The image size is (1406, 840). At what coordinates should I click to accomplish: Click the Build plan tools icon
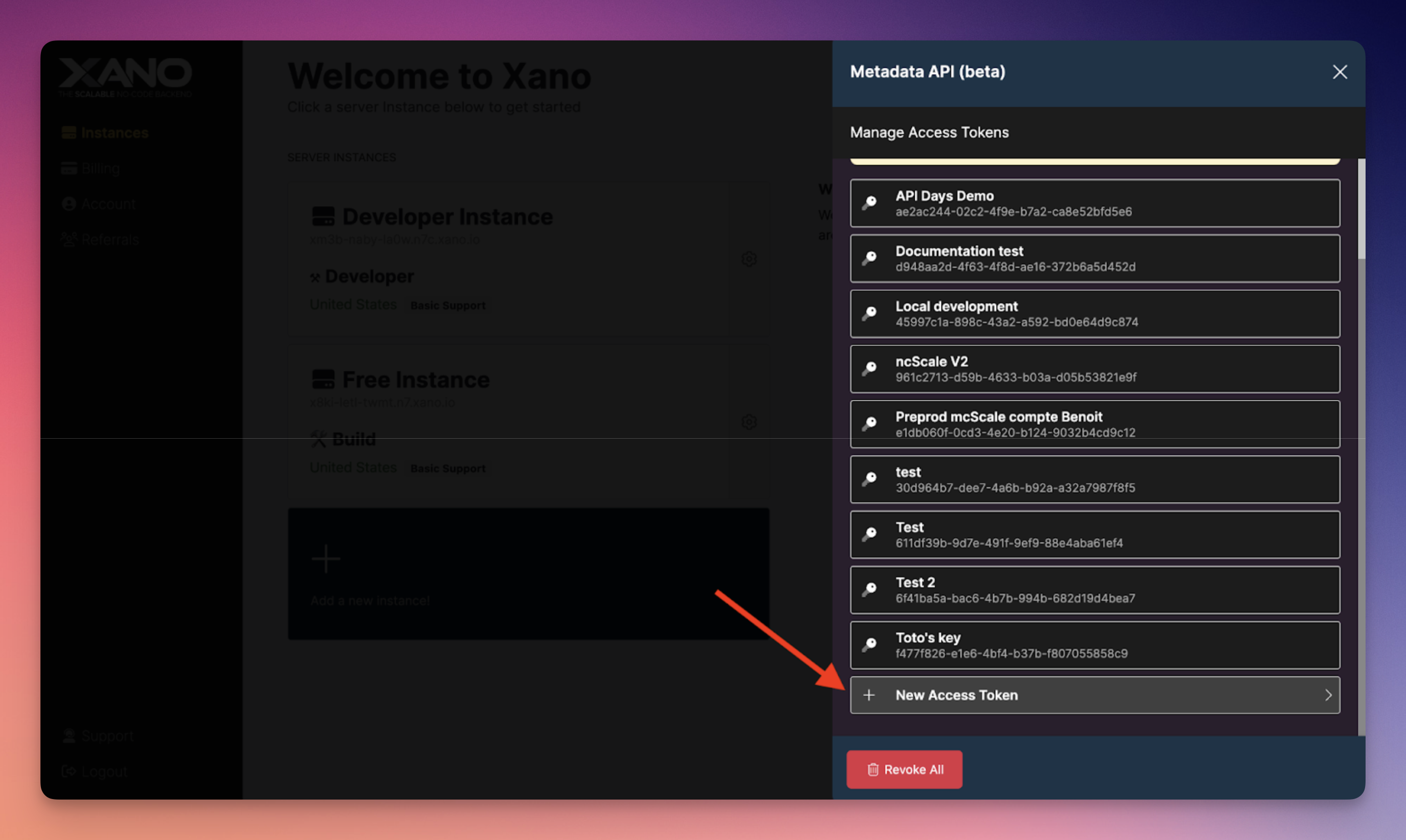point(319,439)
